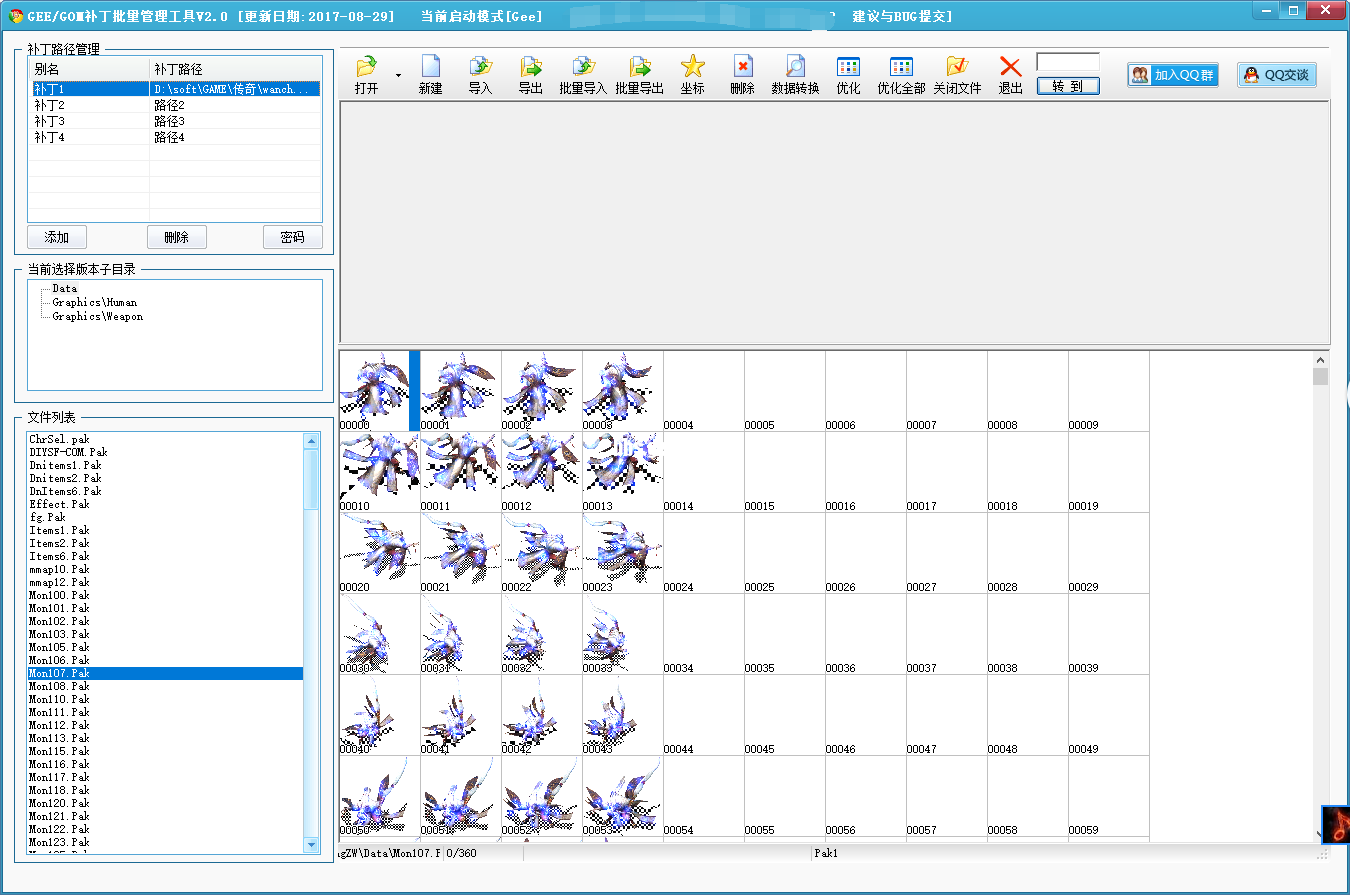Select the Graphics\Weapon tree node
The width and height of the screenshot is (1350, 895).
[98, 316]
